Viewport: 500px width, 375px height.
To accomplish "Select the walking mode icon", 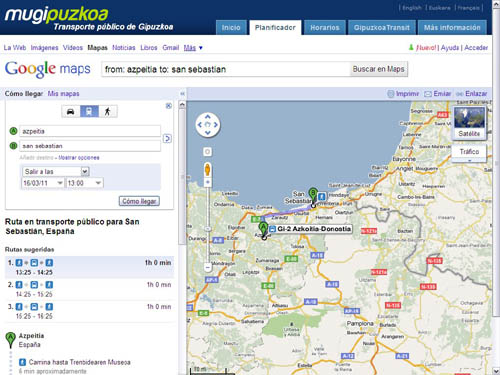I will tap(108, 111).
